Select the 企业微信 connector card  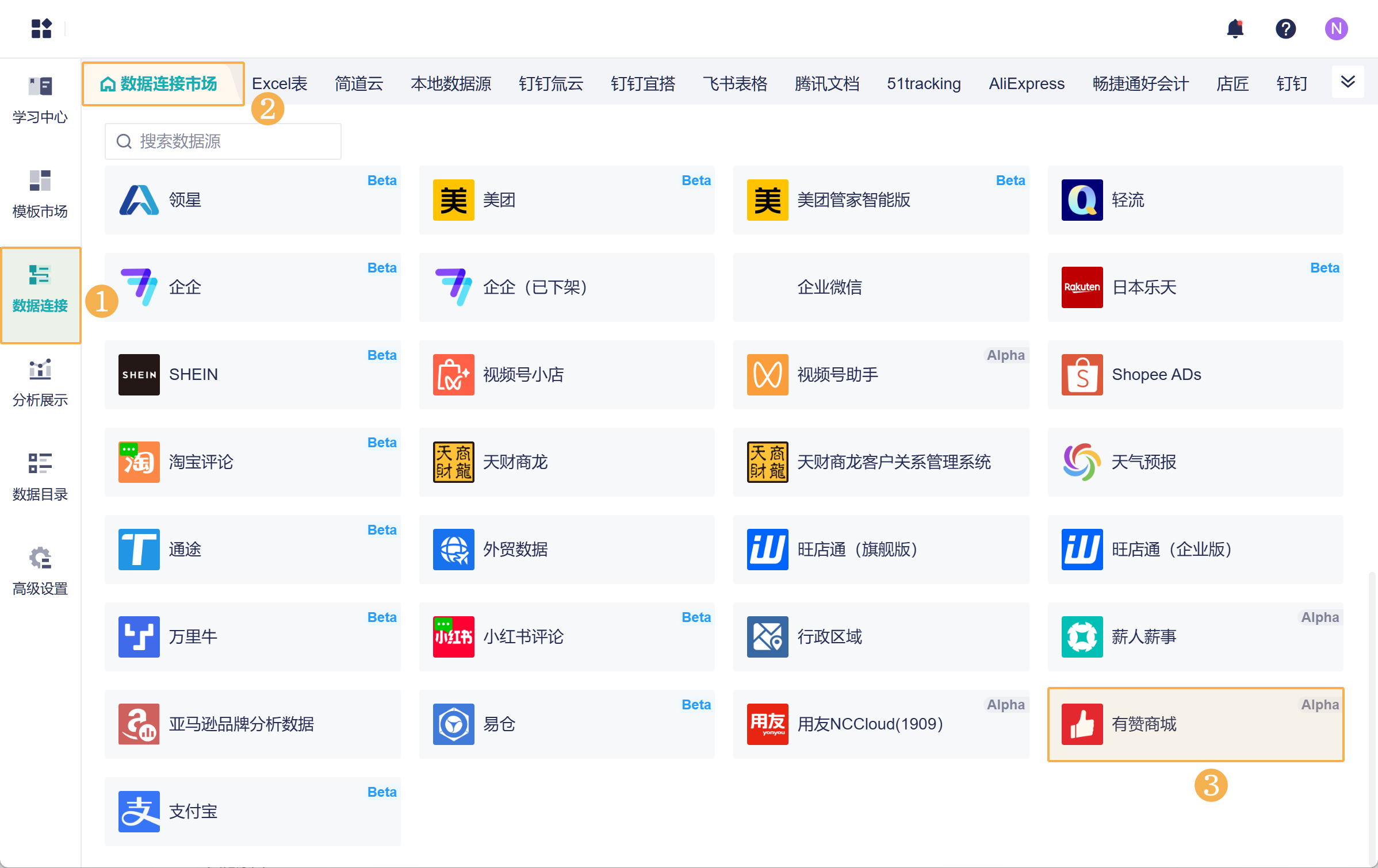tap(881, 287)
